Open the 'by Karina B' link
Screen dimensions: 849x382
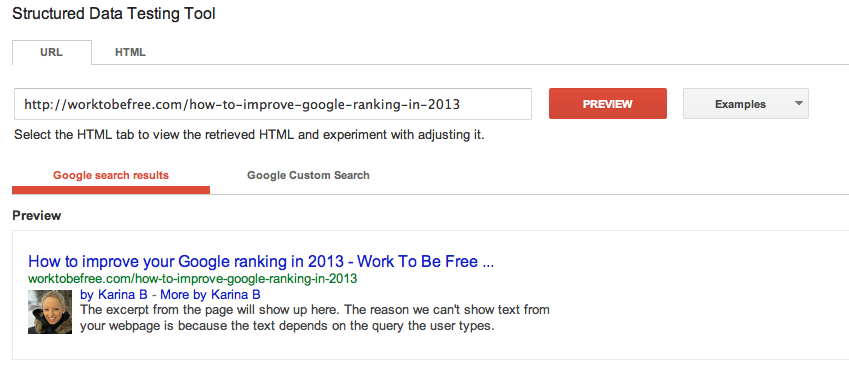[x=113, y=295]
